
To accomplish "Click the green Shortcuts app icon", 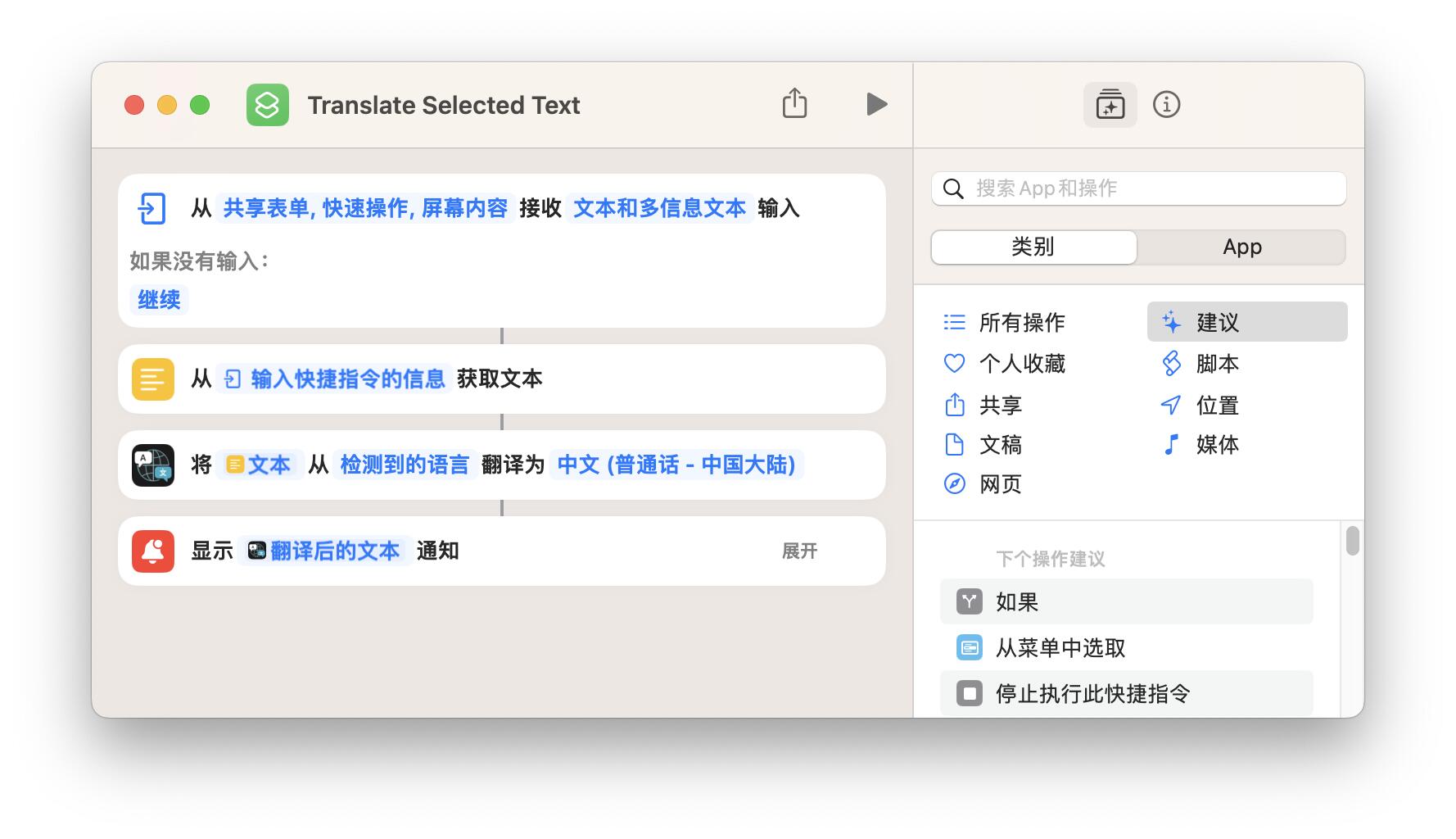I will click(268, 105).
